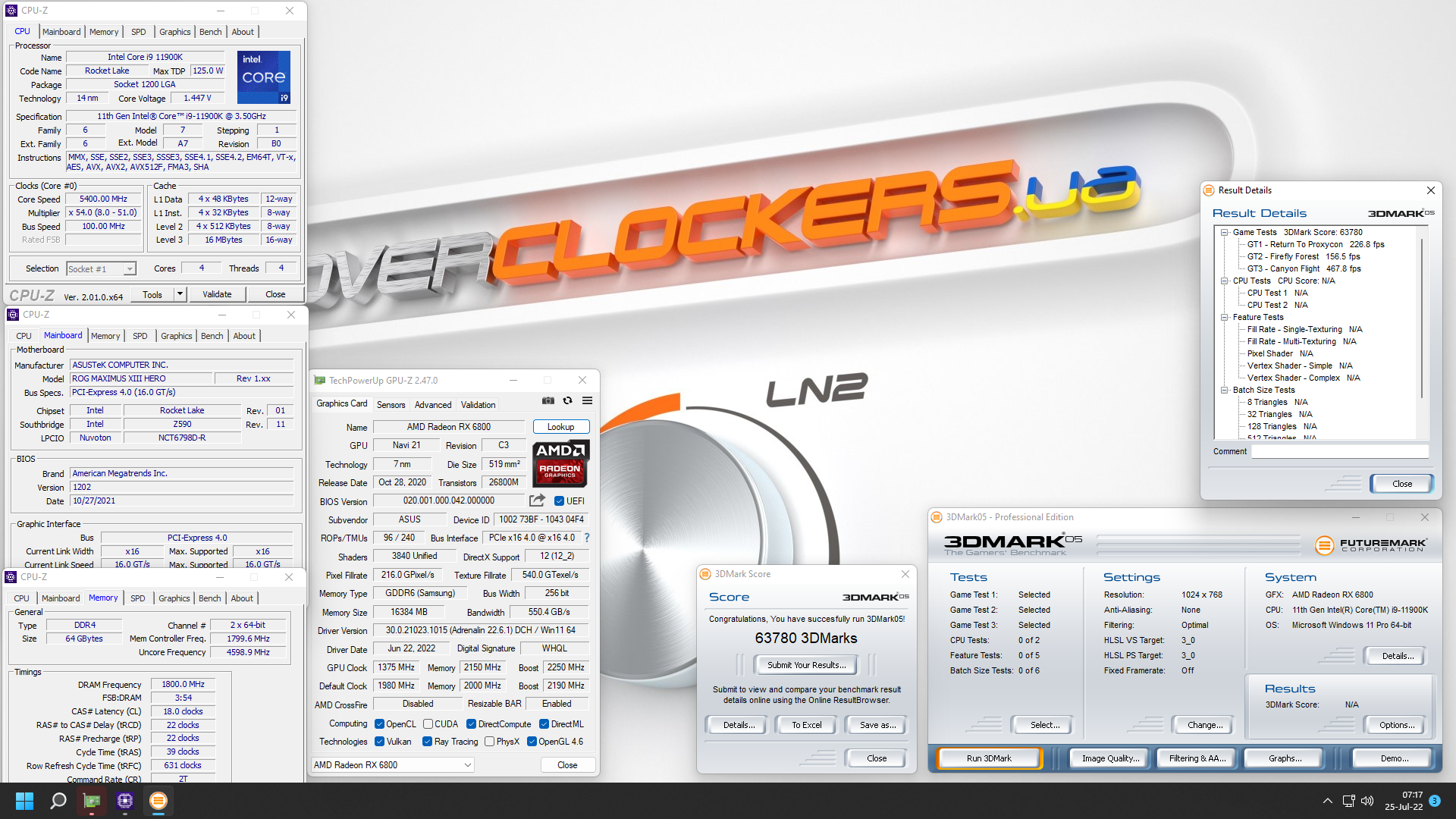Switch to GPU-Z Advanced tab
The image size is (1456, 819).
(x=433, y=405)
